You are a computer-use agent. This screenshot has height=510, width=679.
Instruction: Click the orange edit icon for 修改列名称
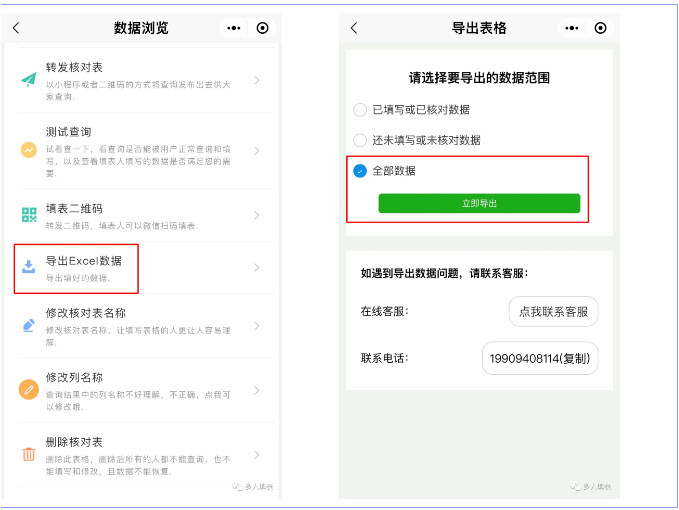29,390
